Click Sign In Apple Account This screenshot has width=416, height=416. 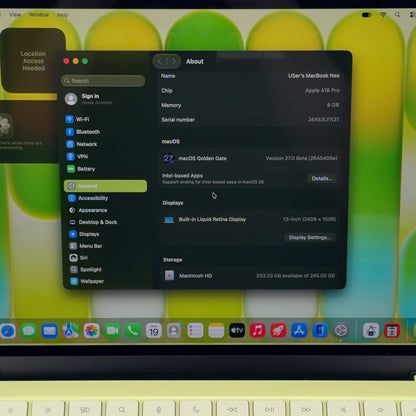click(x=90, y=99)
